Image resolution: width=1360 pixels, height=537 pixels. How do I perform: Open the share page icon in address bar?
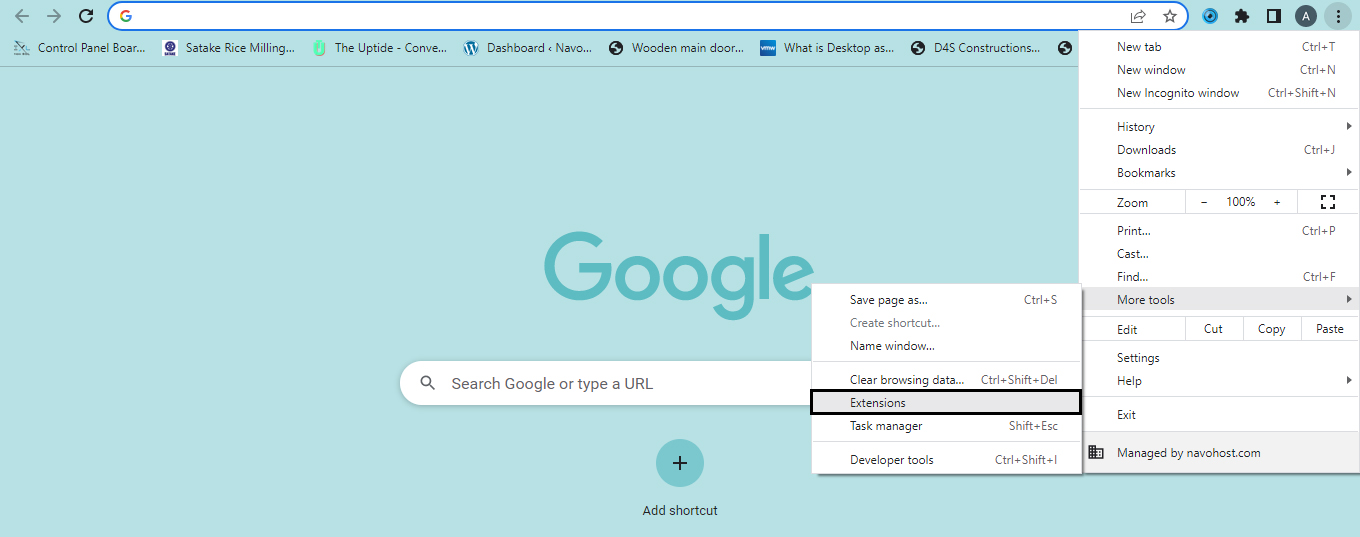pos(1138,16)
